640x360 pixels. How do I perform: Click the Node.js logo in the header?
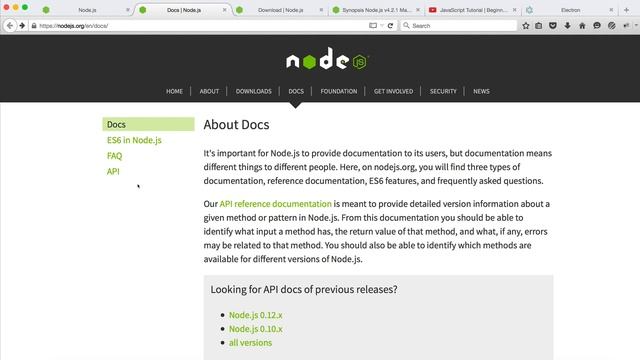point(327,60)
